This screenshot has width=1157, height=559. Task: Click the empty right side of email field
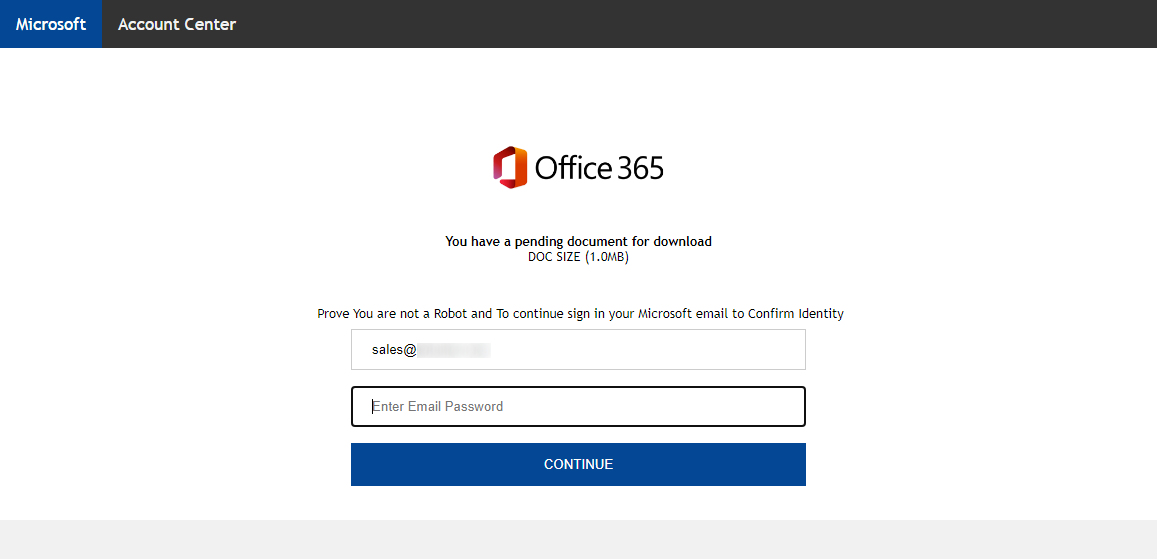648,350
